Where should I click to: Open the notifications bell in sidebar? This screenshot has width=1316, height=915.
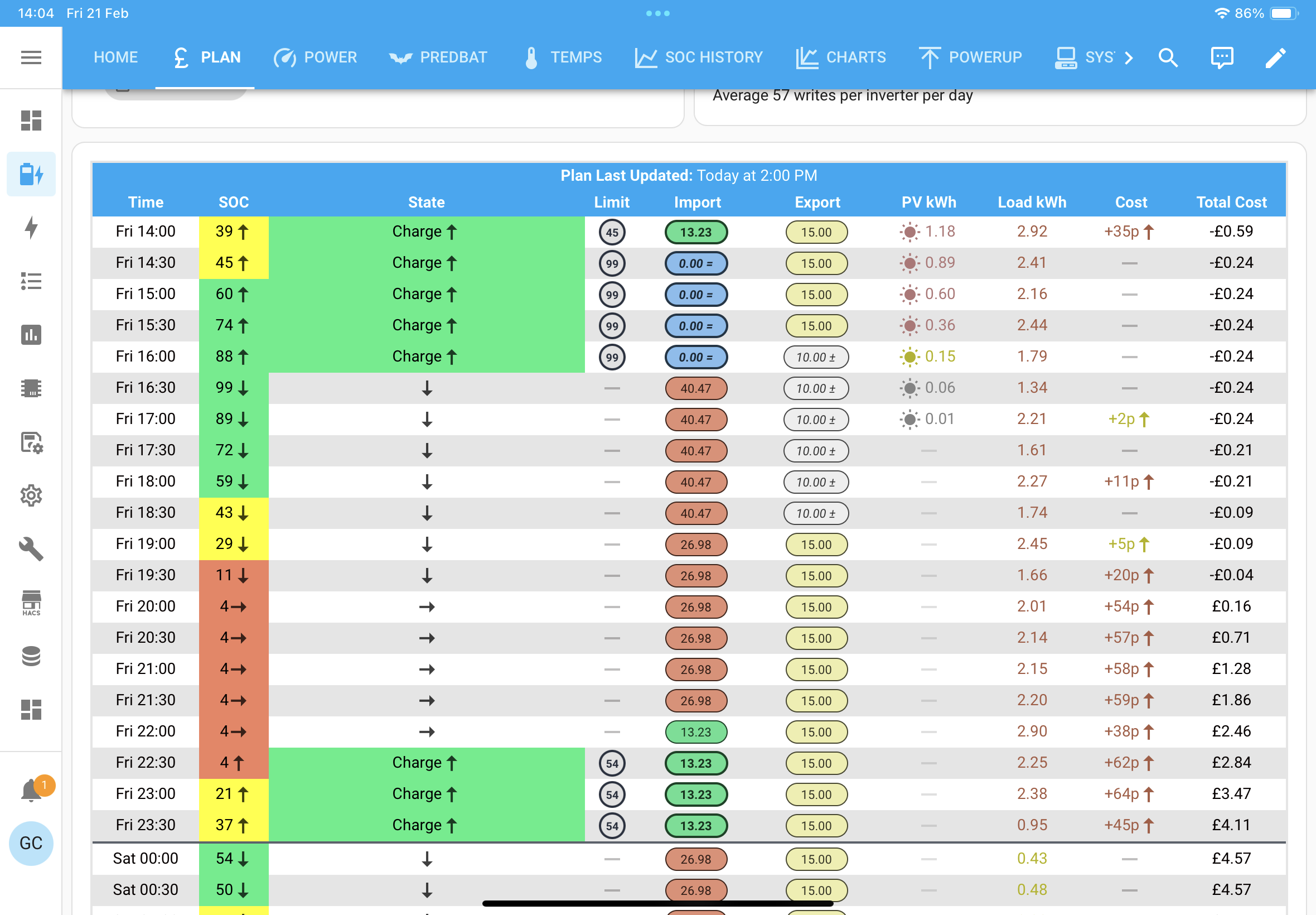click(x=31, y=791)
